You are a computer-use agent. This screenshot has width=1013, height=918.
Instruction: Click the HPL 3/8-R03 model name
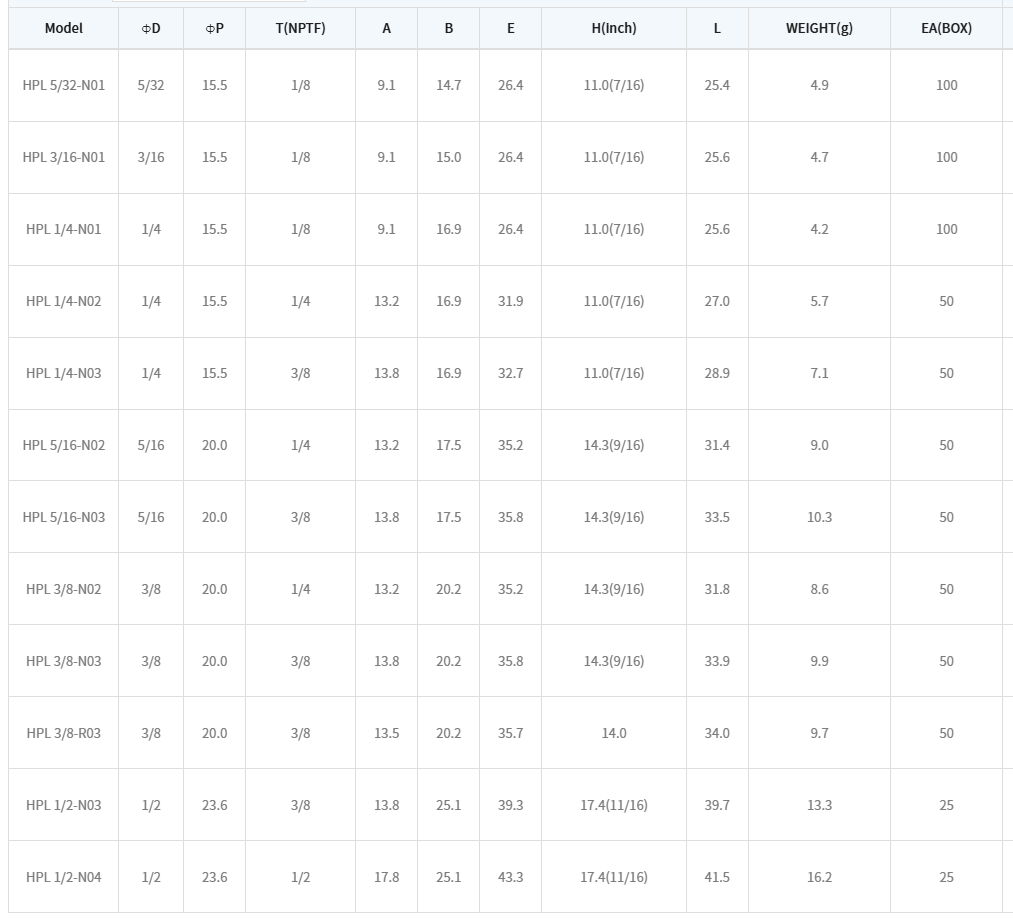64,733
